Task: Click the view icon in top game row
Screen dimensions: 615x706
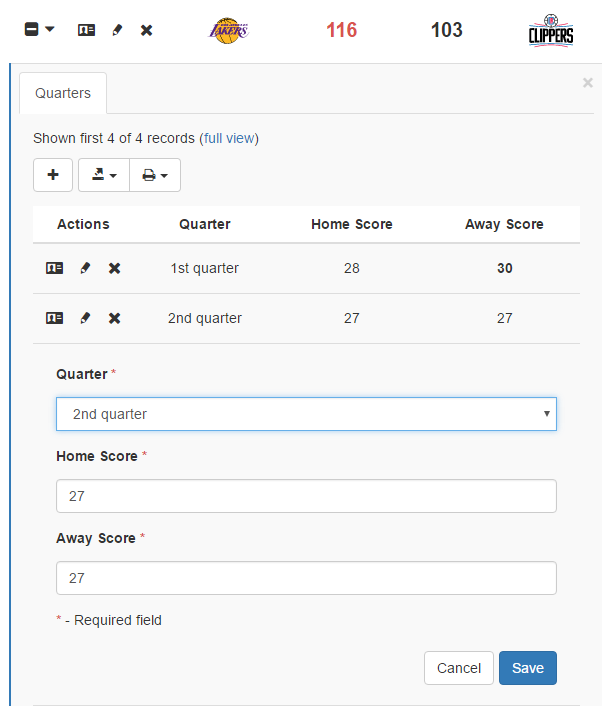Action: coord(86,30)
